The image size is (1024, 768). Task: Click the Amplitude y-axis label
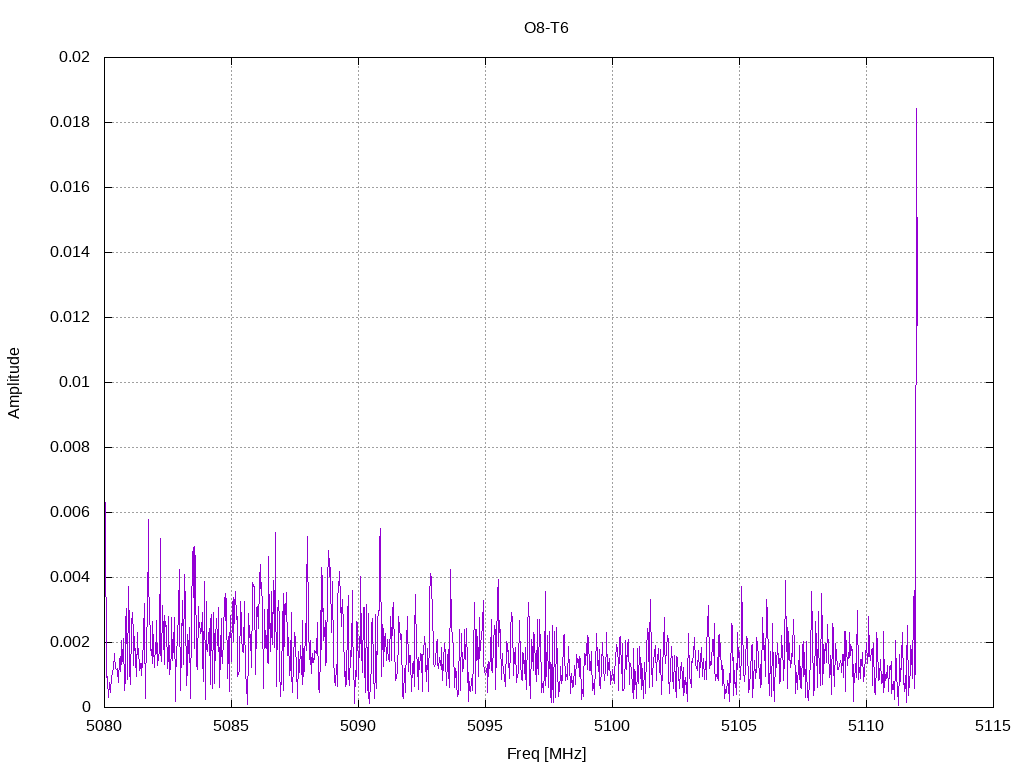coord(14,383)
